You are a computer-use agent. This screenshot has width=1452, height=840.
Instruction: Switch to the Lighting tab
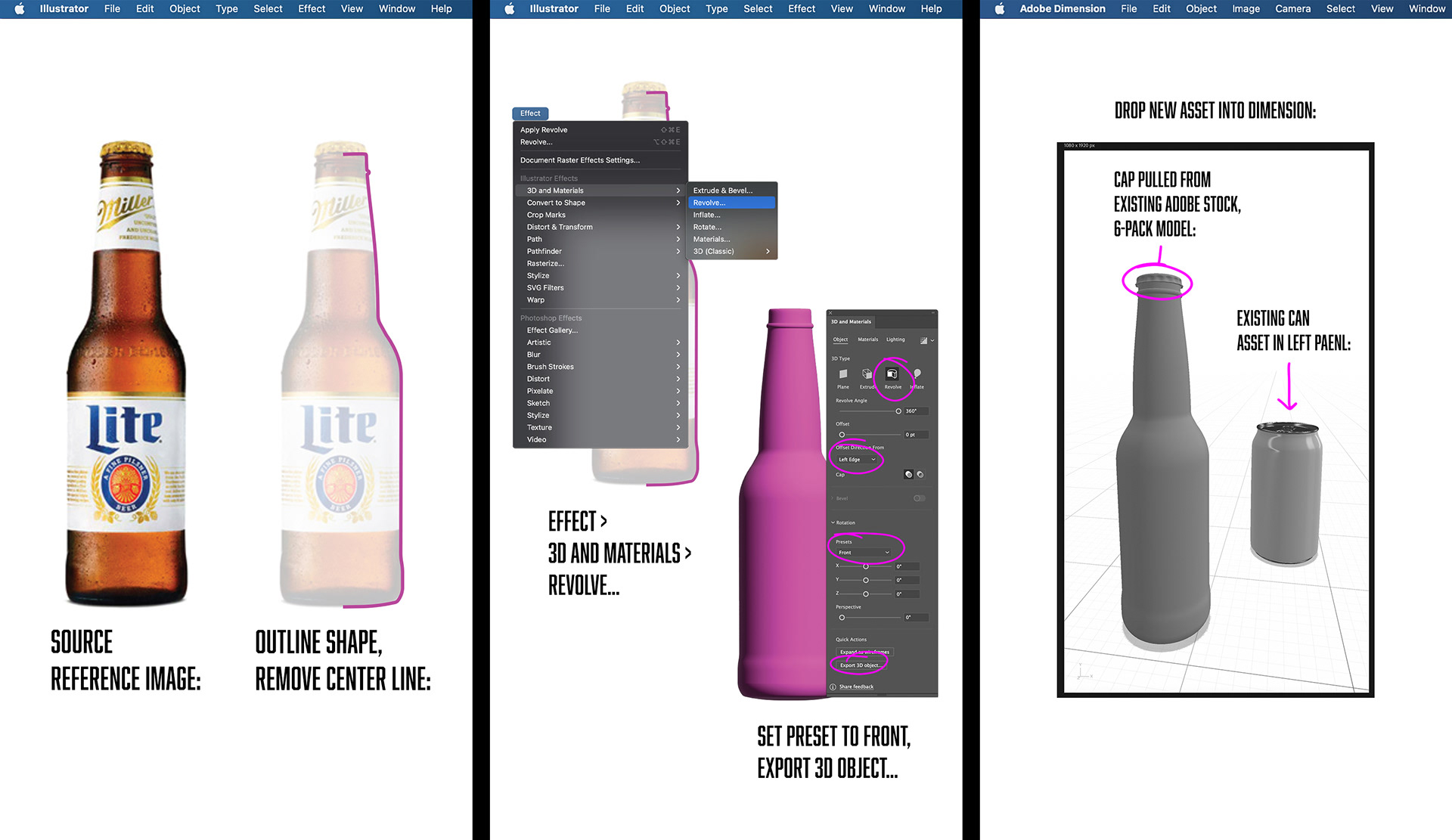pos(895,339)
